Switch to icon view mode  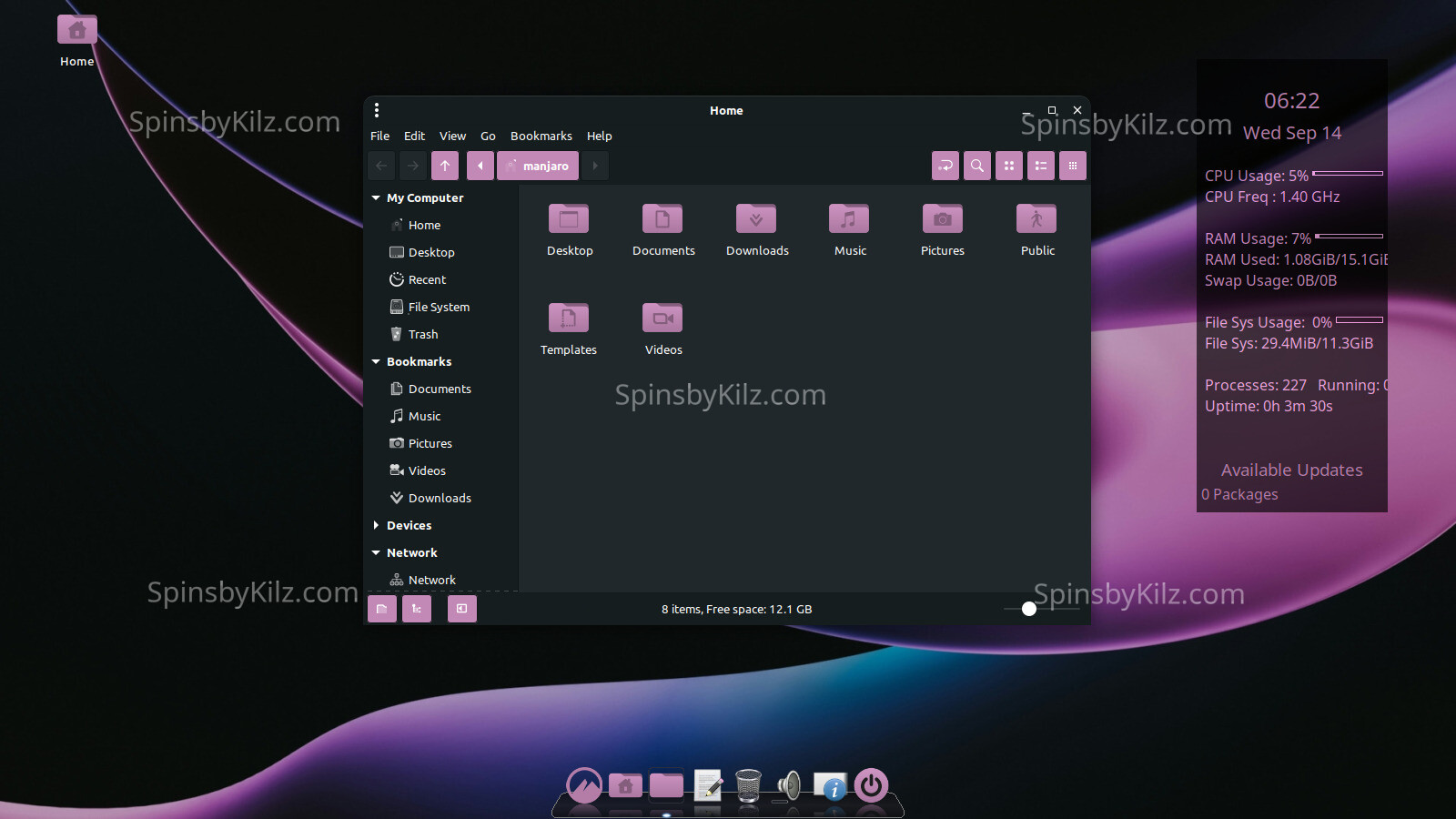click(1009, 166)
